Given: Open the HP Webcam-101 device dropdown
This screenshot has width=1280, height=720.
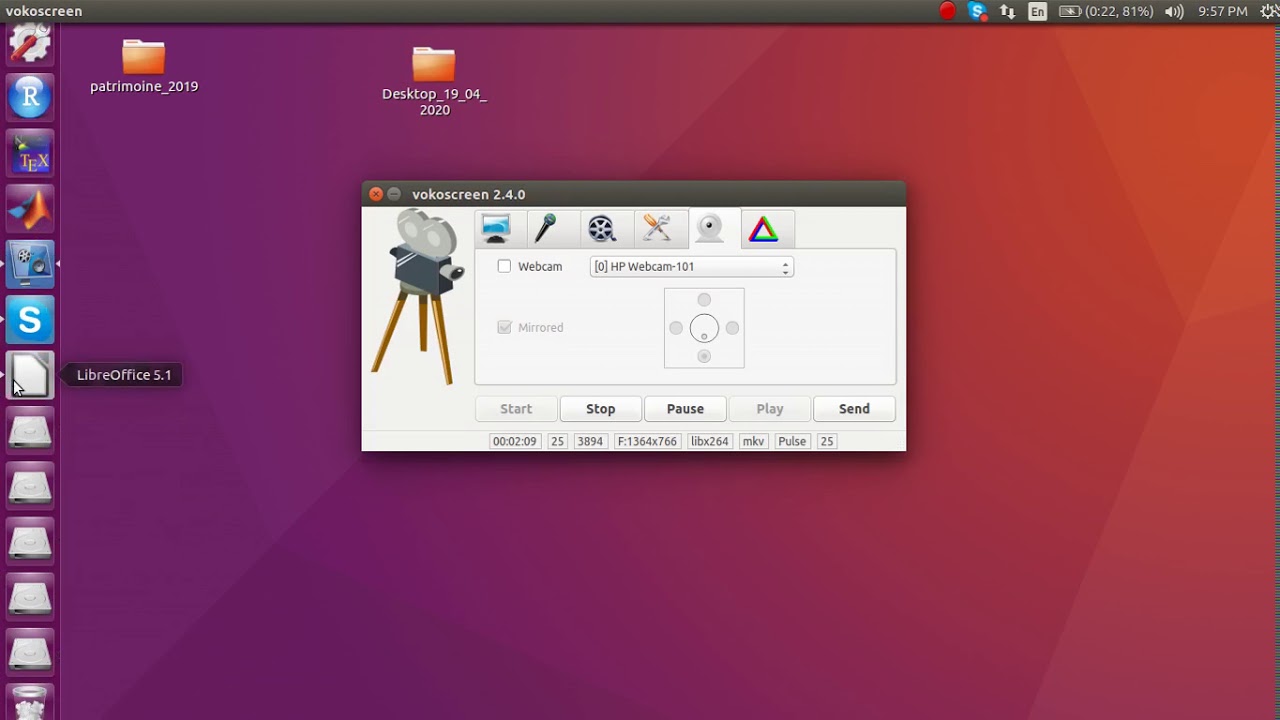Looking at the screenshot, I should tap(692, 267).
